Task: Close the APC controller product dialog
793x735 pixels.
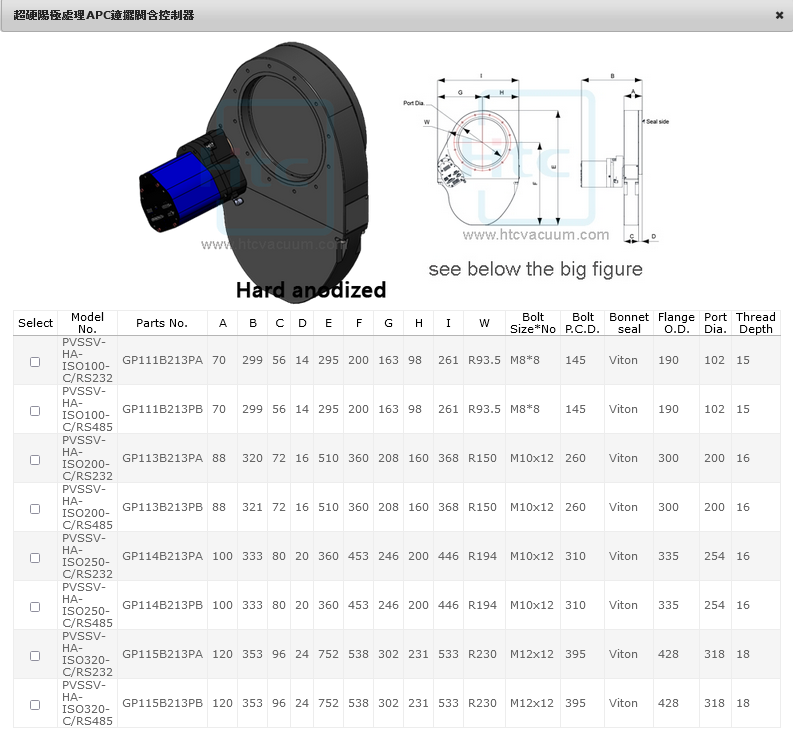Action: [779, 16]
